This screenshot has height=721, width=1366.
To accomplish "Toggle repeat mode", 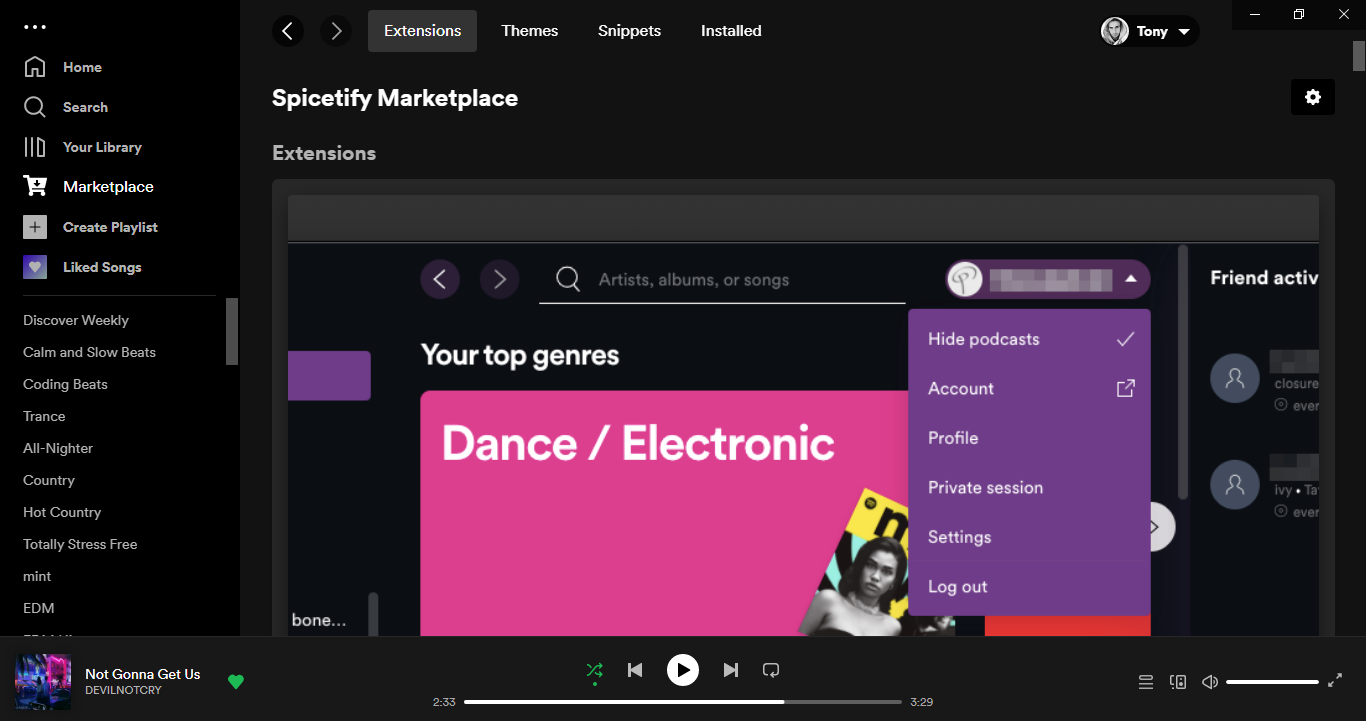I will click(771, 670).
